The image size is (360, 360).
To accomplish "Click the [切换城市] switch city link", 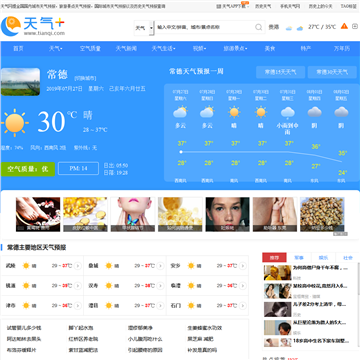I will (85, 78).
